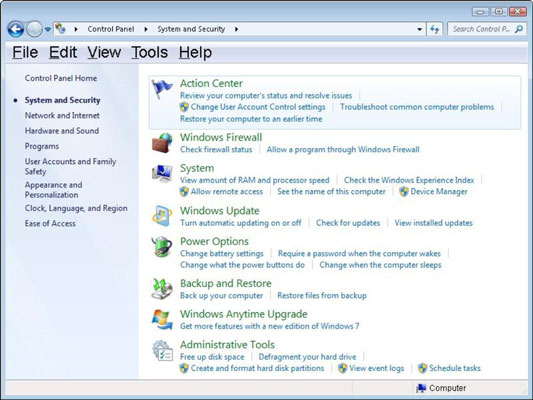
Task: Click Free up disk space
Action: coord(212,357)
